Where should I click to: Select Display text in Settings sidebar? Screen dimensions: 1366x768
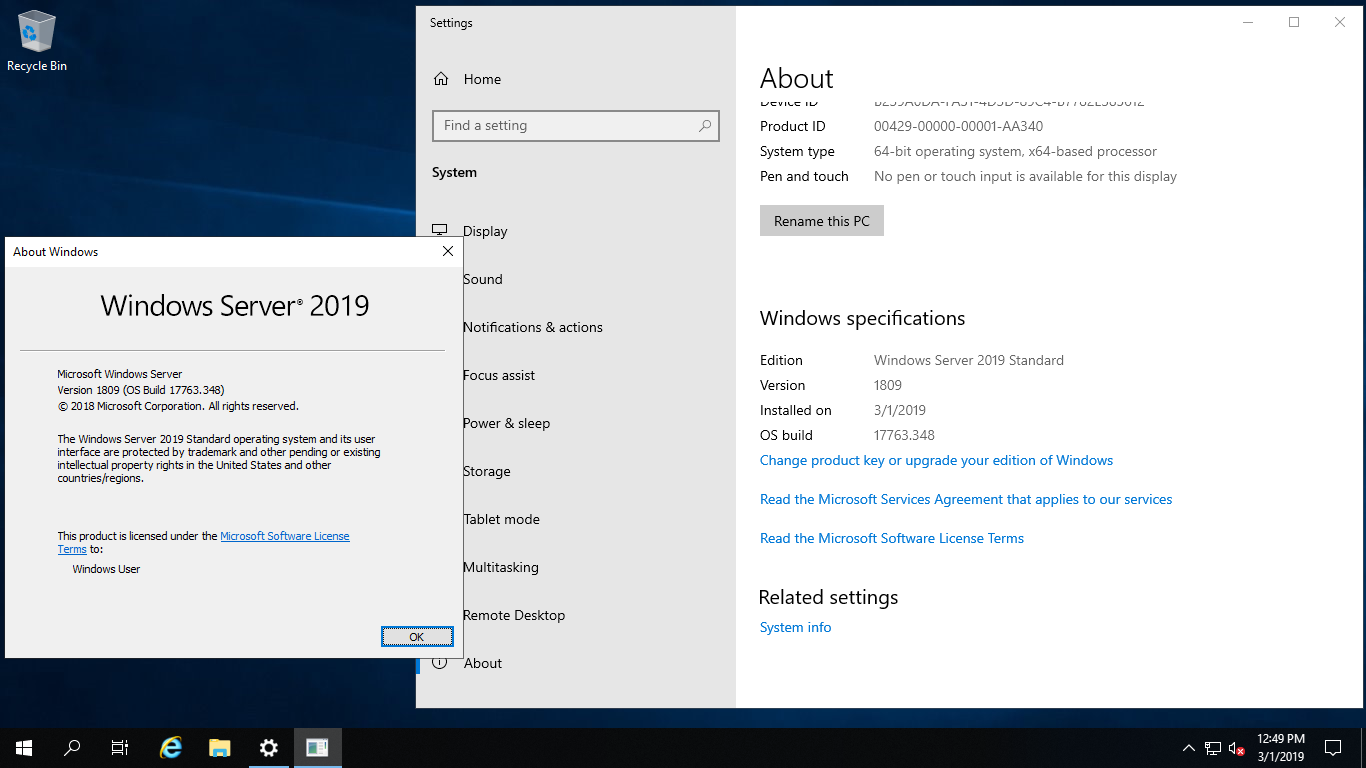pyautogui.click(x=486, y=231)
